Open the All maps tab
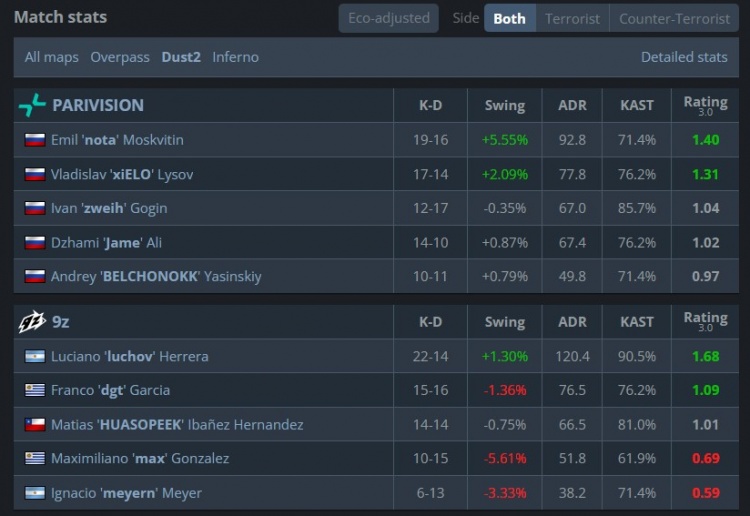 (52, 57)
